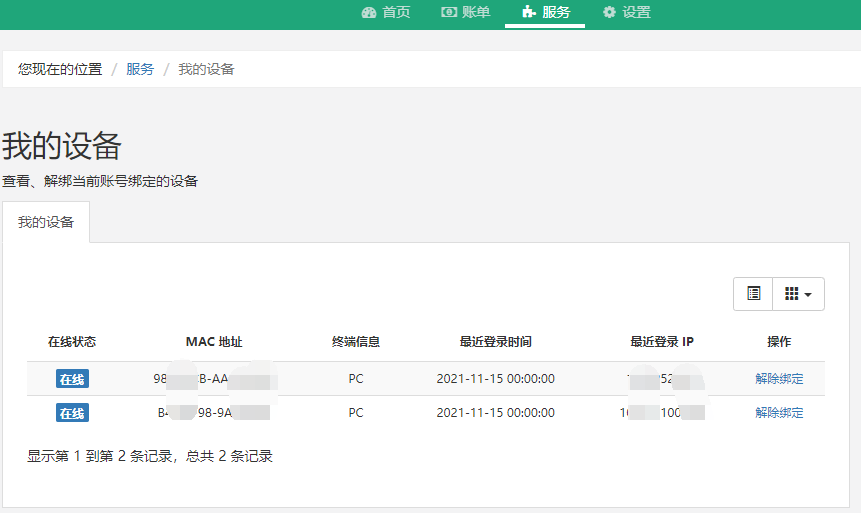Open the 首页 home dashboard icon
Viewport: 861px width, 513px height.
tap(369, 13)
